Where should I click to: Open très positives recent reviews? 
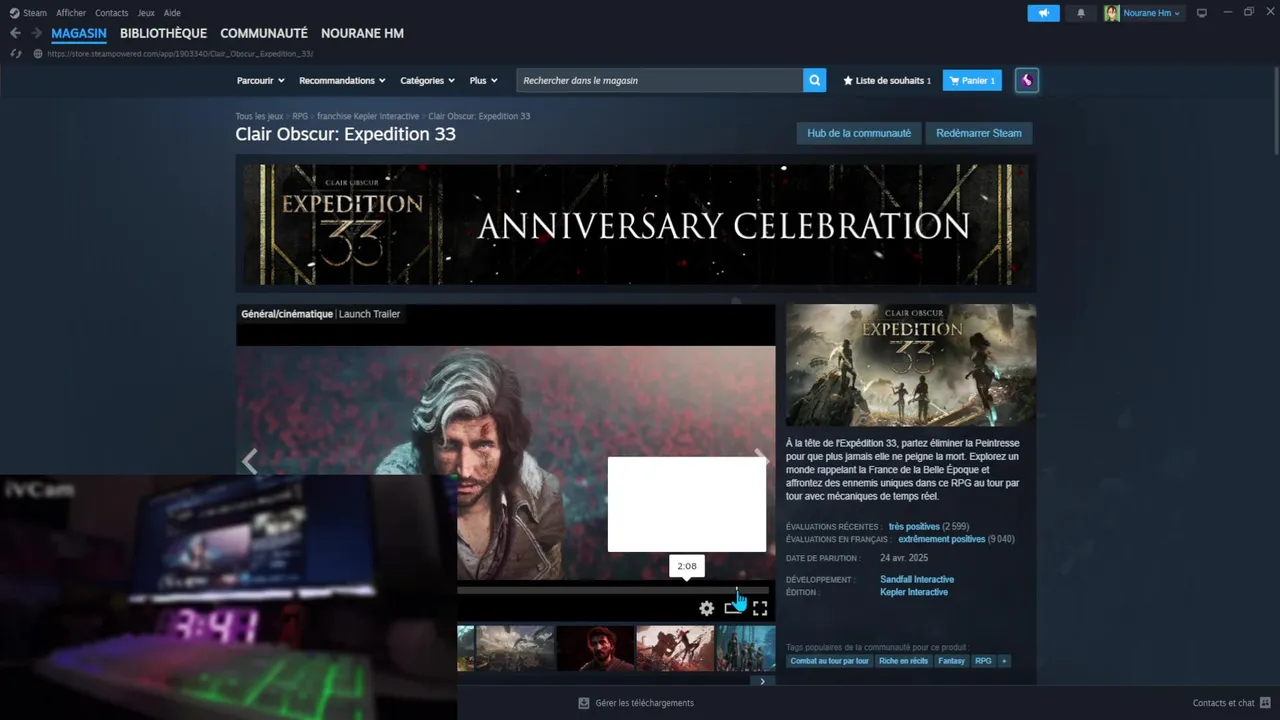pos(914,527)
